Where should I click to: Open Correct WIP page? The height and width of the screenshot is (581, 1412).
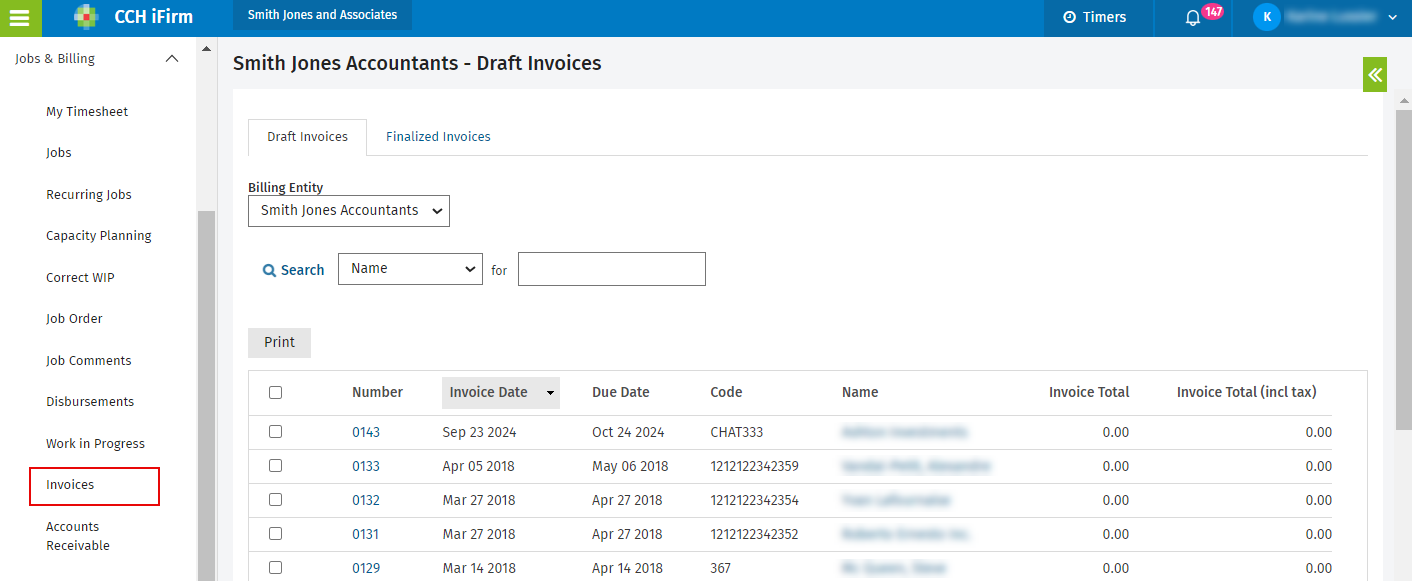[x=80, y=278]
